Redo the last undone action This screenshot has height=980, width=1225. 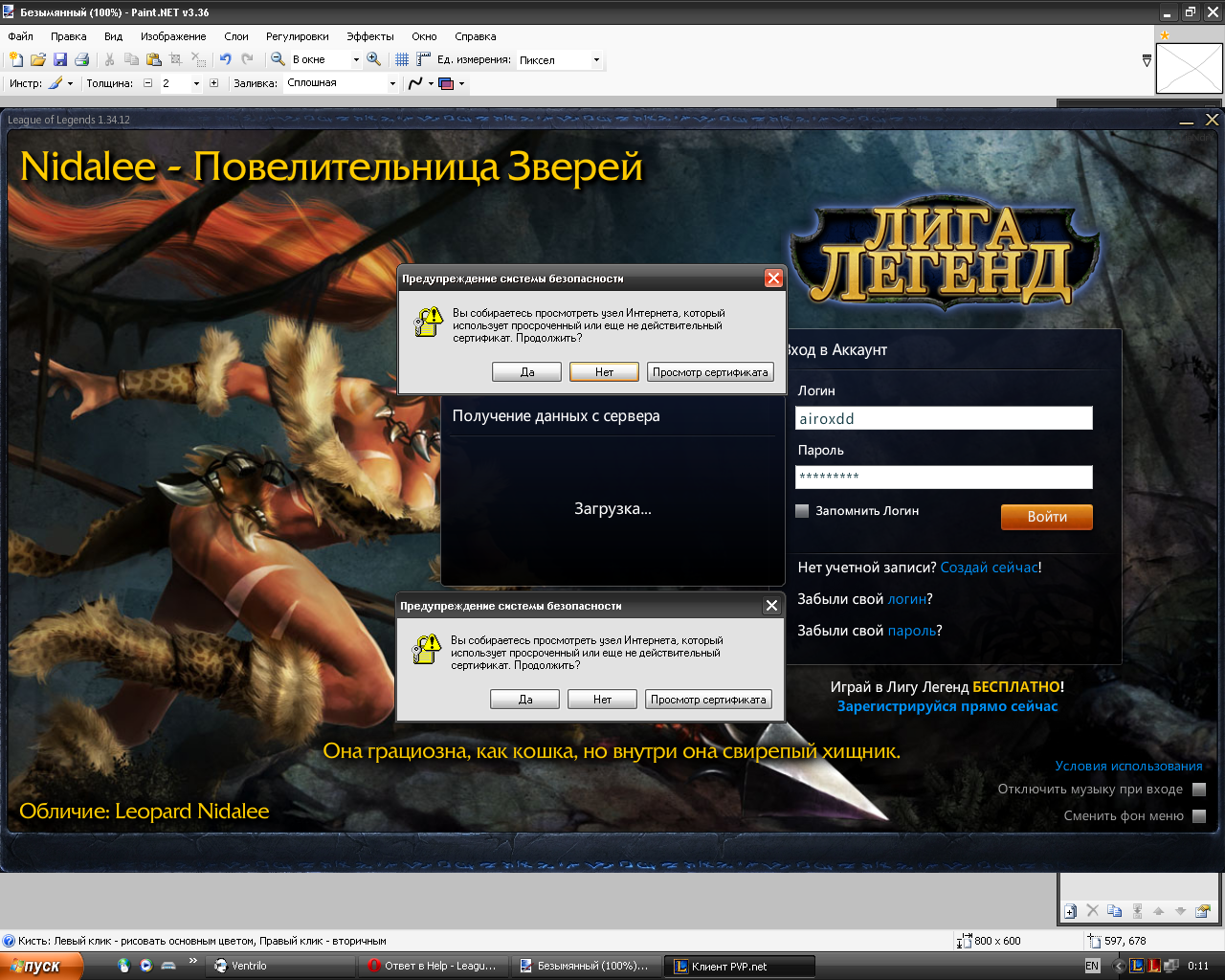coord(248,59)
